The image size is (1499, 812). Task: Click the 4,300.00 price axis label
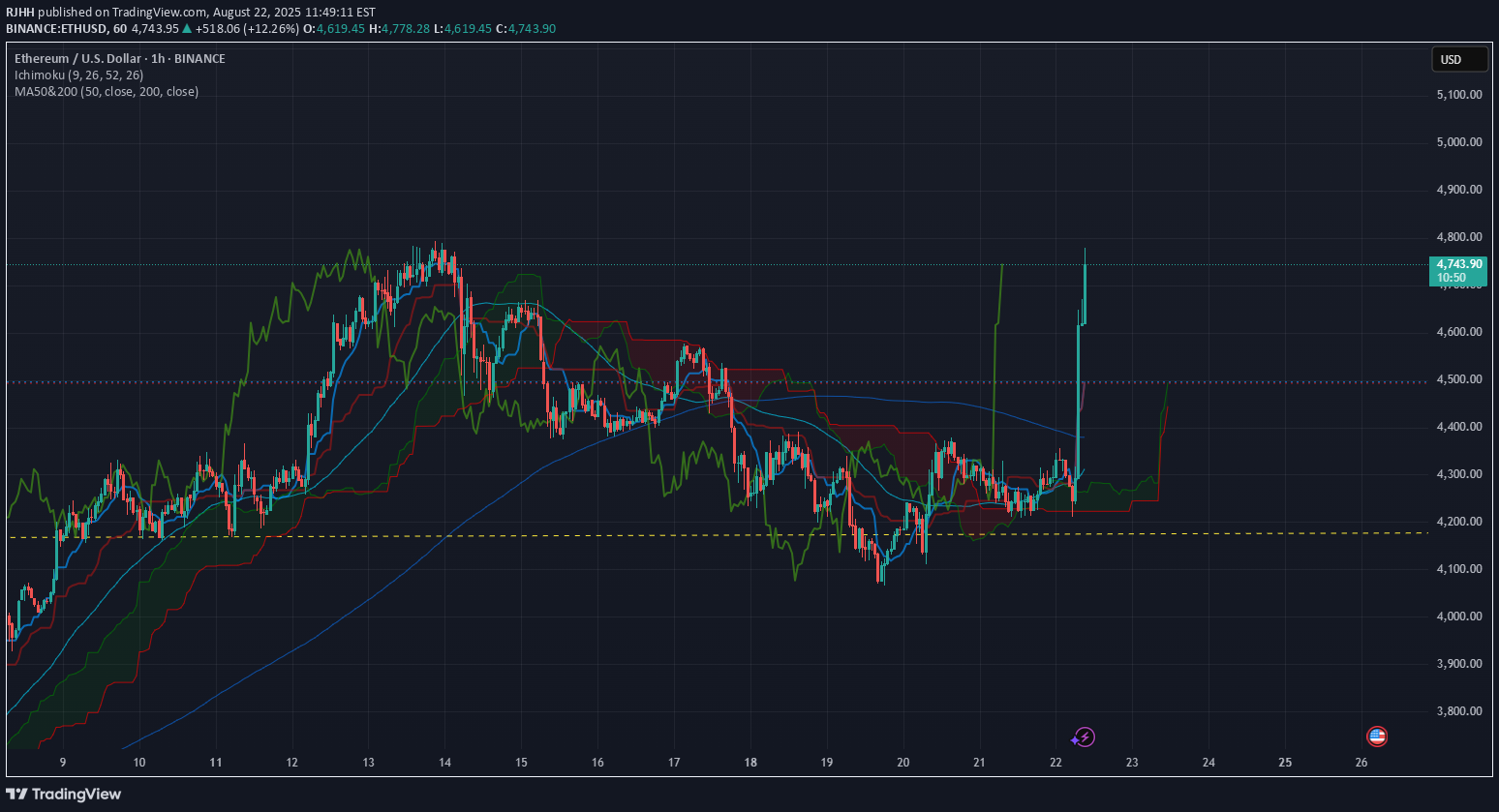[1459, 474]
